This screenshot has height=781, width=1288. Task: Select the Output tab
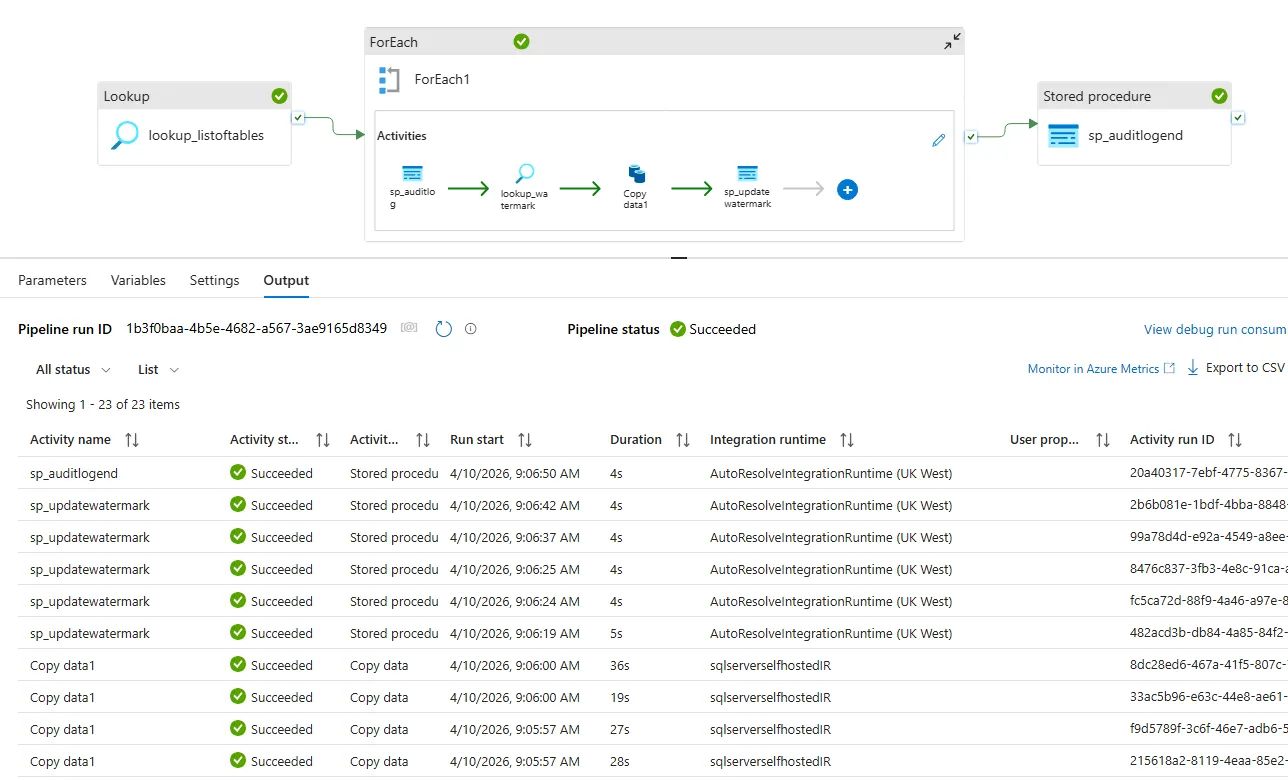[x=286, y=280]
